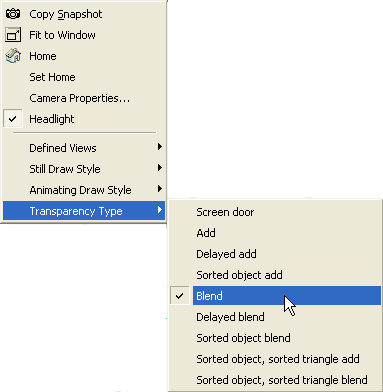Image resolution: width=383 pixels, height=392 pixels.
Task: Expand the Defined Views submenu arrow
Action: 160,147
